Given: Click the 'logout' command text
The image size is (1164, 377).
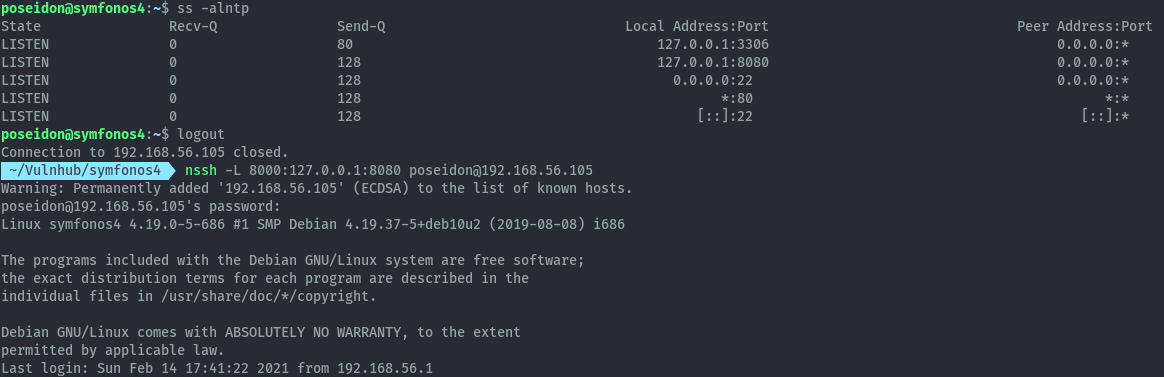Looking at the screenshot, I should (200, 134).
